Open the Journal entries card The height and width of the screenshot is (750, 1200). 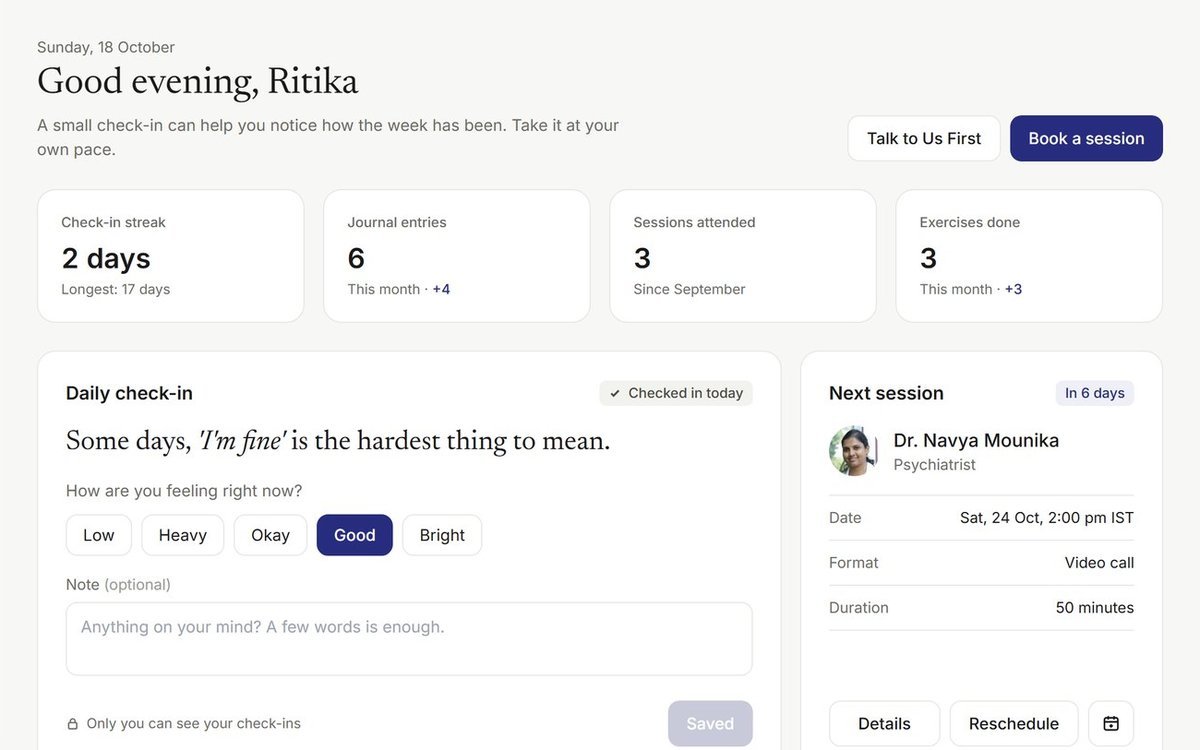(457, 256)
